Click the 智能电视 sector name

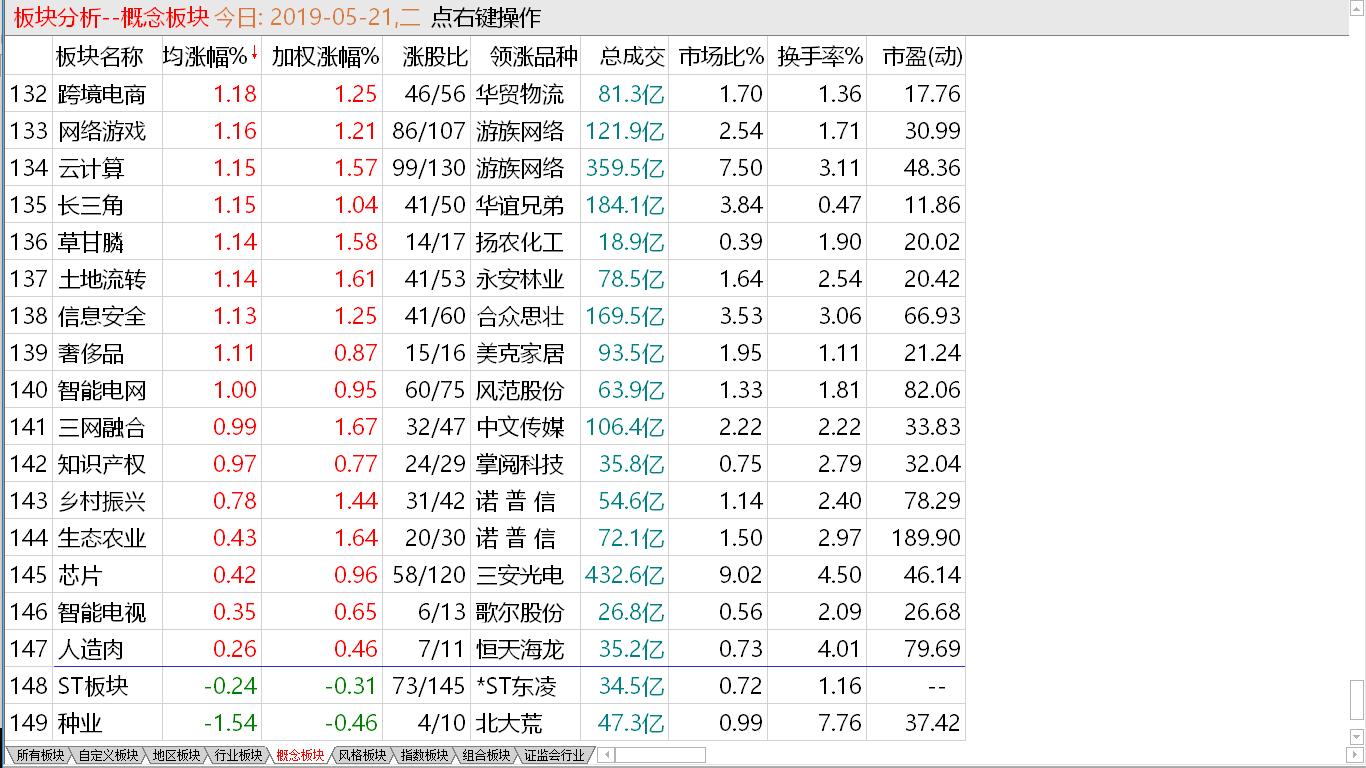(102, 612)
